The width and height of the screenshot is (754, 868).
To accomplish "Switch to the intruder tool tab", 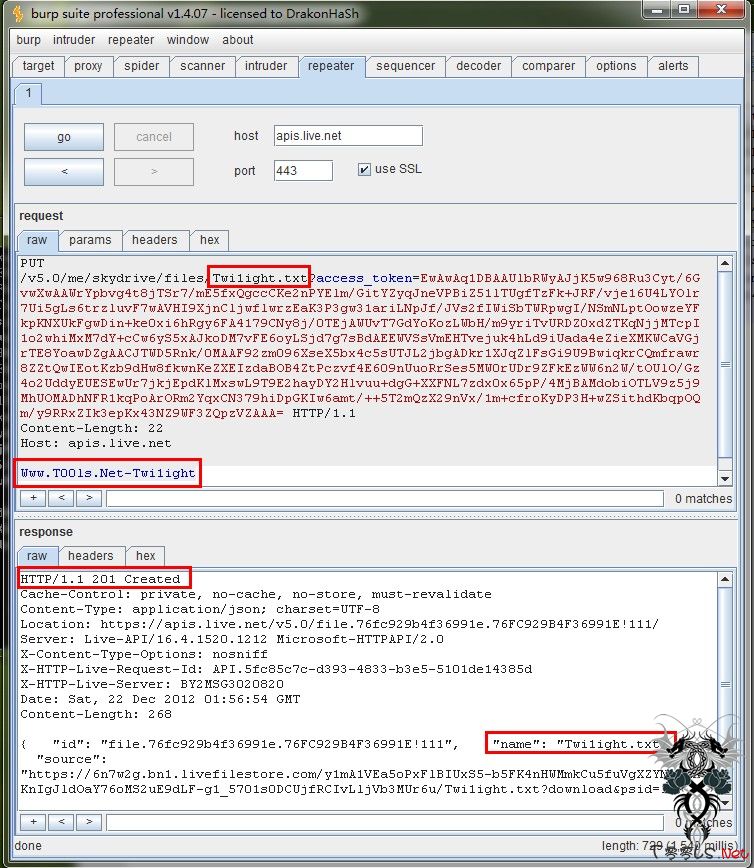I will tap(266, 66).
